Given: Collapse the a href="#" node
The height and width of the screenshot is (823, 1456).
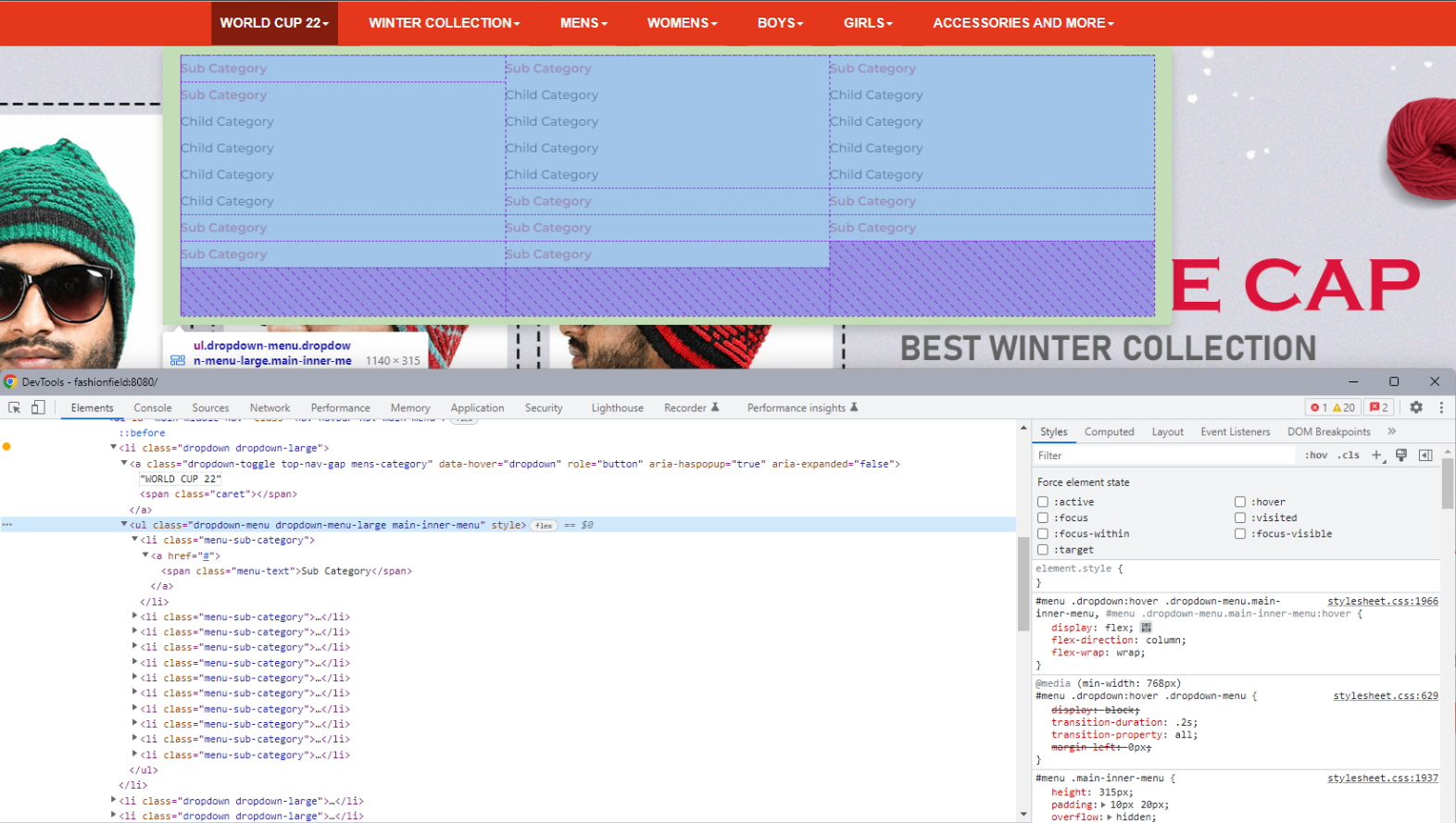Looking at the screenshot, I should [x=145, y=555].
